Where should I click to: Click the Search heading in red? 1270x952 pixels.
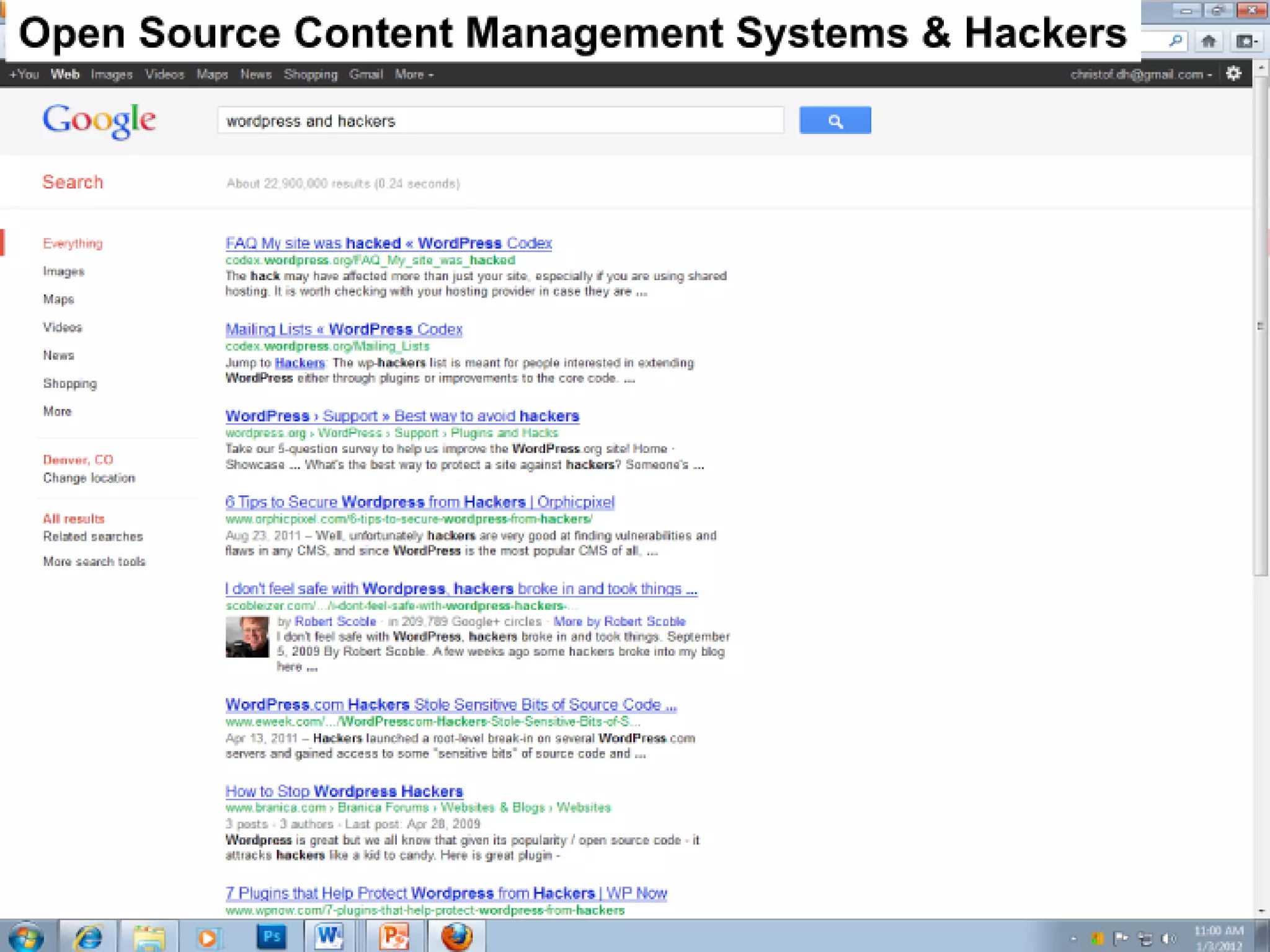pyautogui.click(x=73, y=182)
